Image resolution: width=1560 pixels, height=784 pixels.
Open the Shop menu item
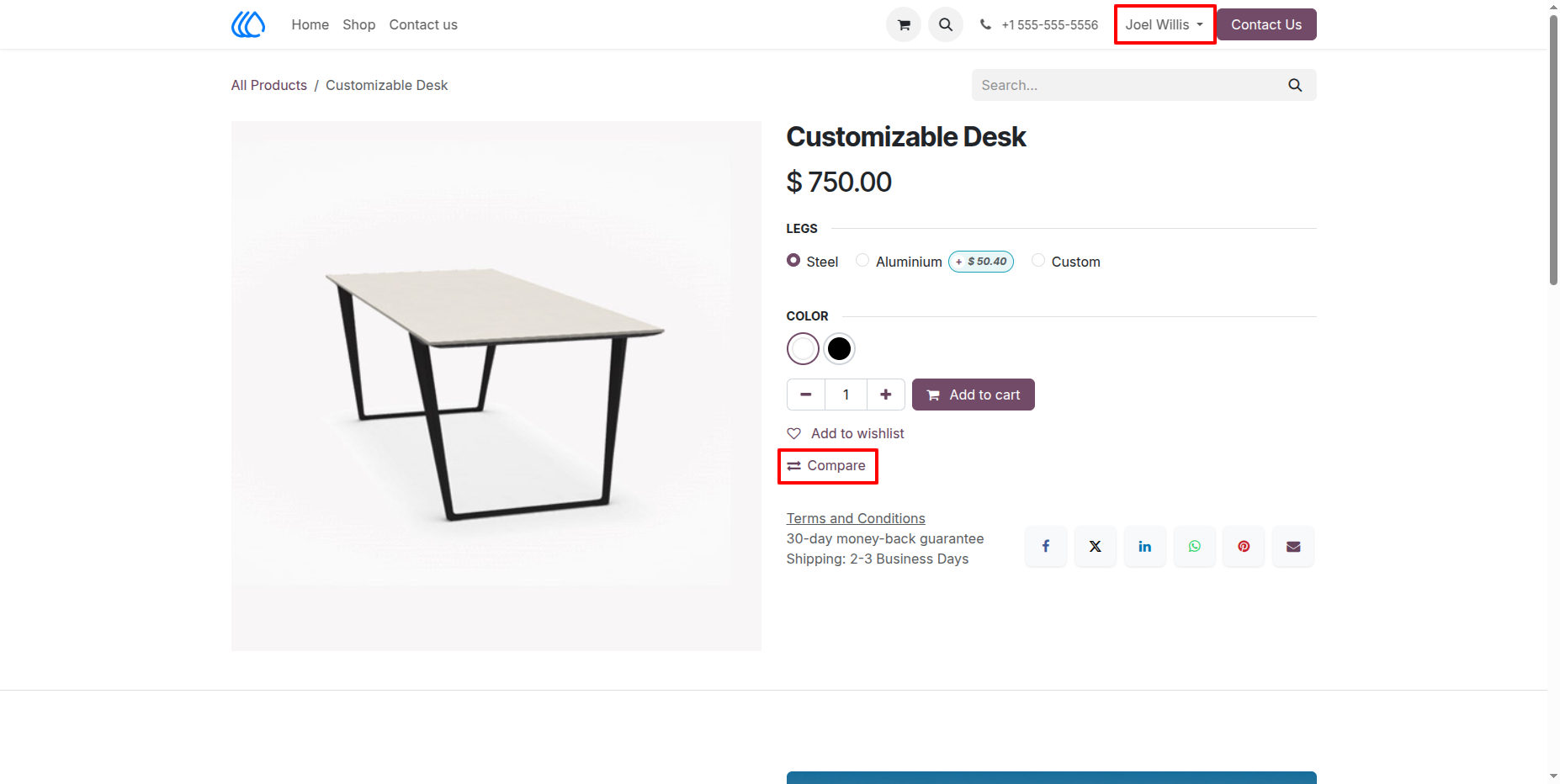(x=359, y=24)
